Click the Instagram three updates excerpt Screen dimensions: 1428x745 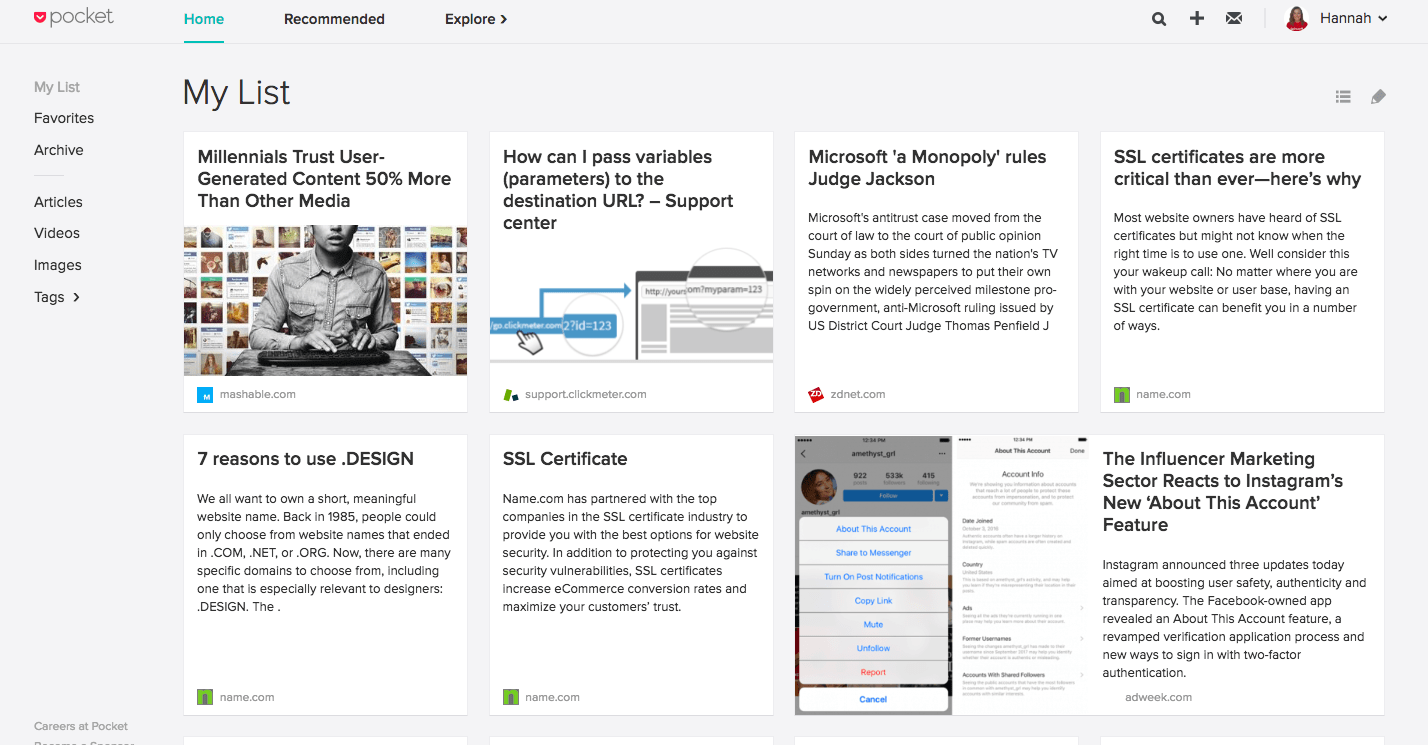click(1234, 619)
